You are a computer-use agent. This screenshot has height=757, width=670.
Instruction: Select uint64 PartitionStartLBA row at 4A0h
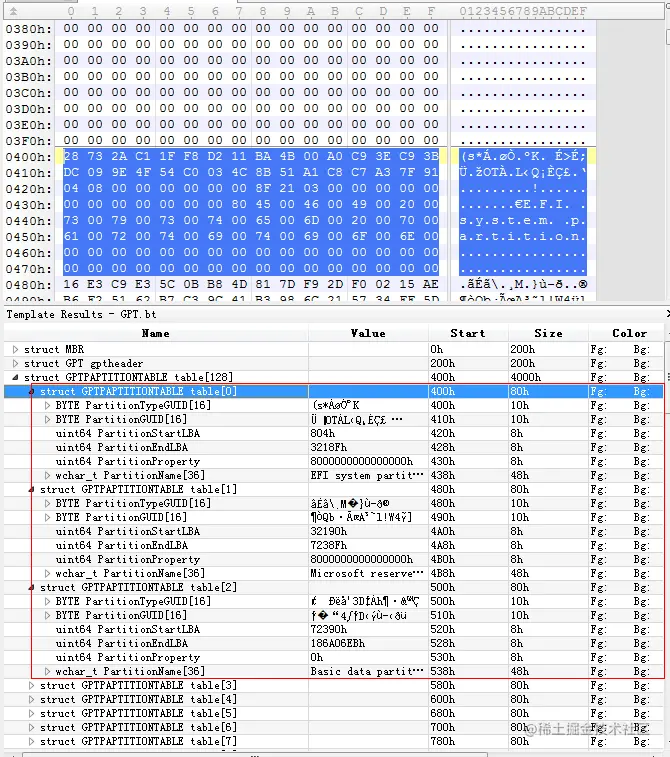pos(334,531)
